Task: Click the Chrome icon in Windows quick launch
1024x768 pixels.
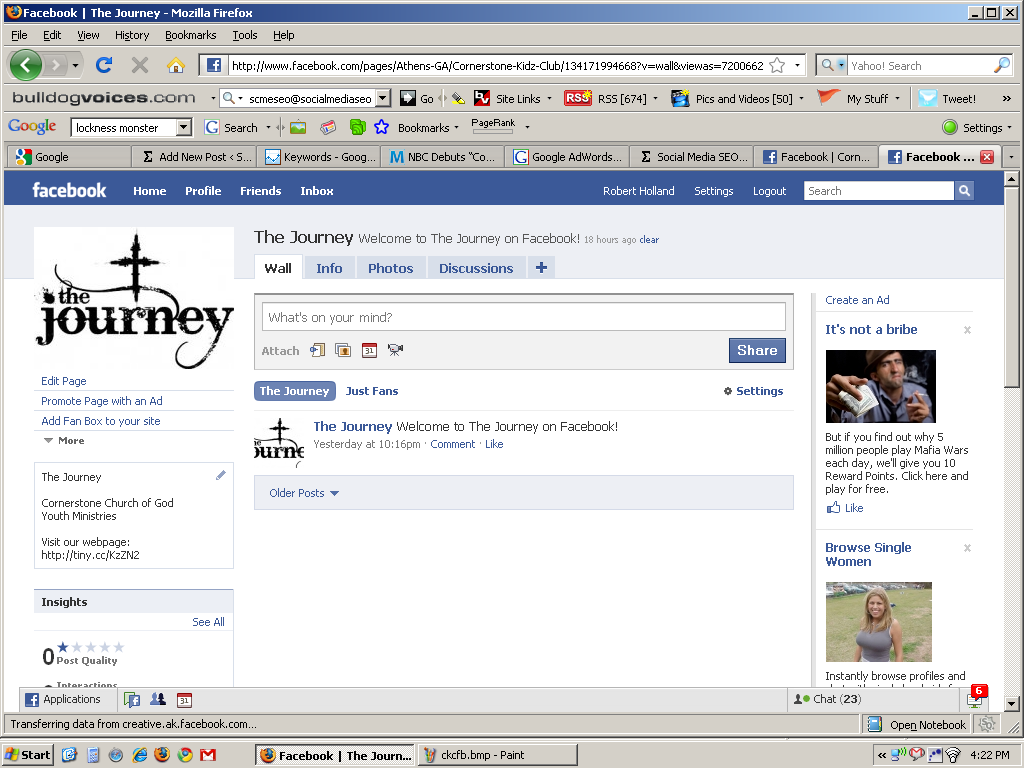Action: coord(185,755)
